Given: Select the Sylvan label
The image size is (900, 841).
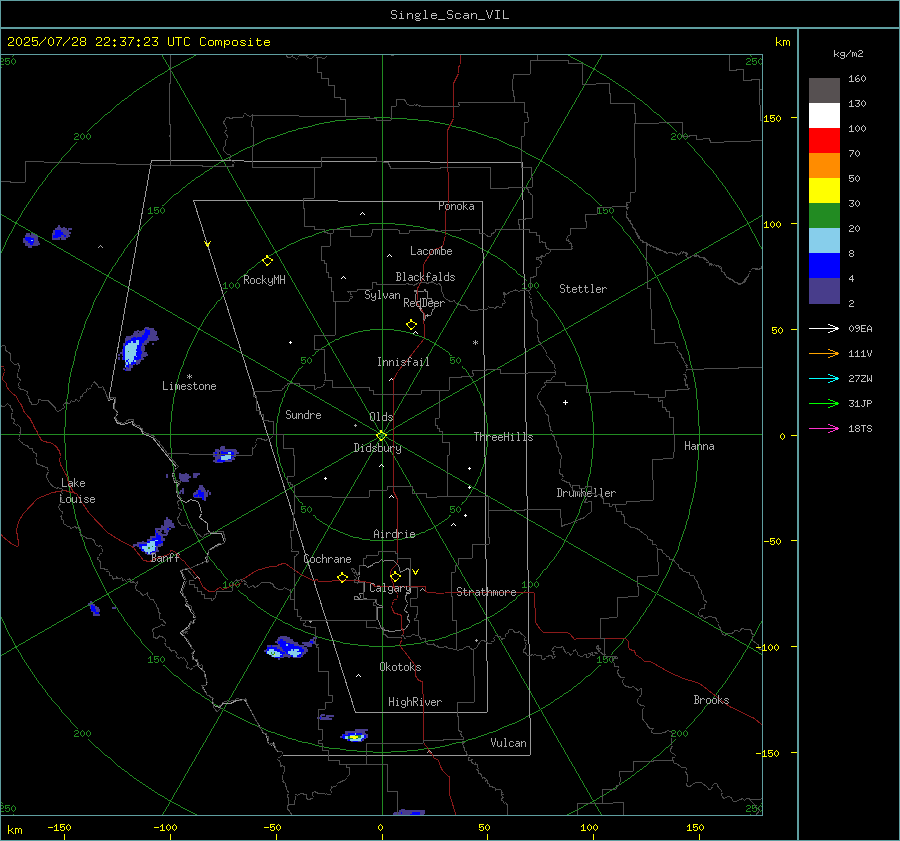Looking at the screenshot, I should coord(382,295).
